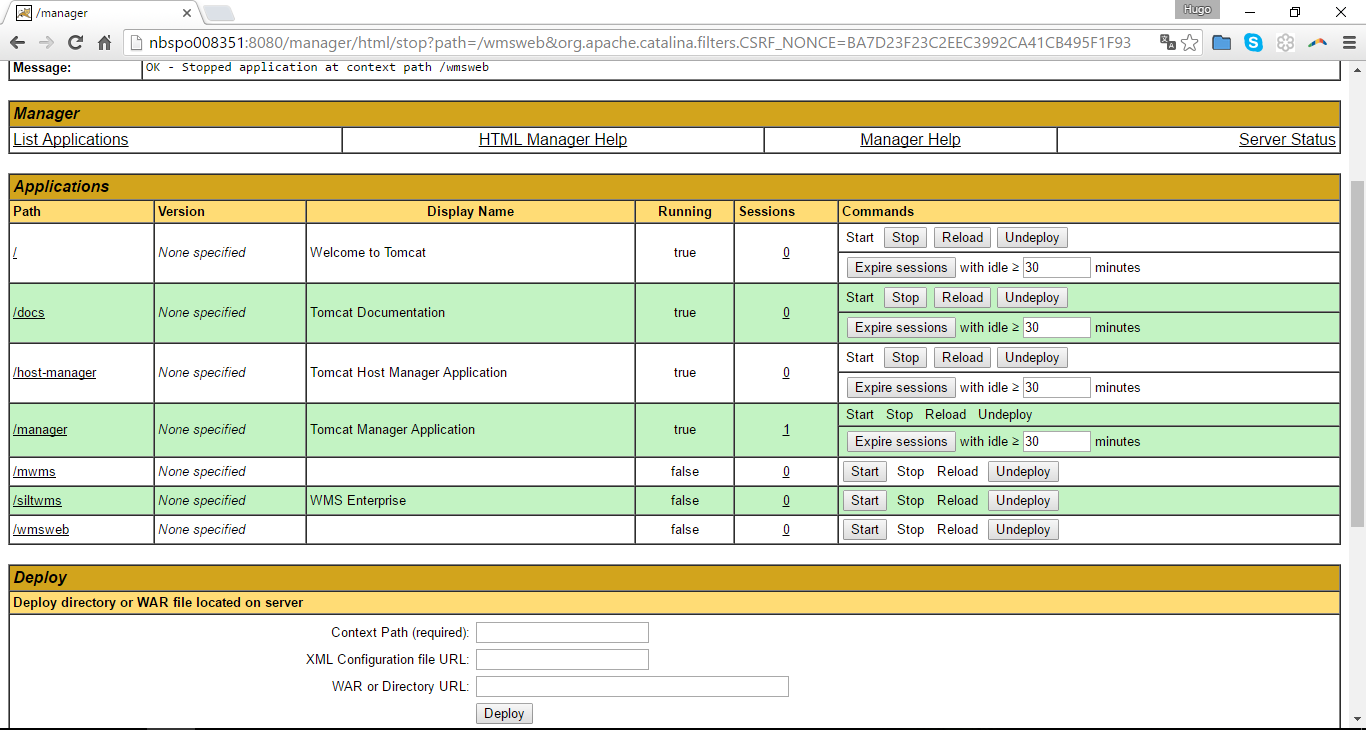Screen dimensions: 1366x730
Task: Click the address bar URL field
Action: tap(640, 42)
